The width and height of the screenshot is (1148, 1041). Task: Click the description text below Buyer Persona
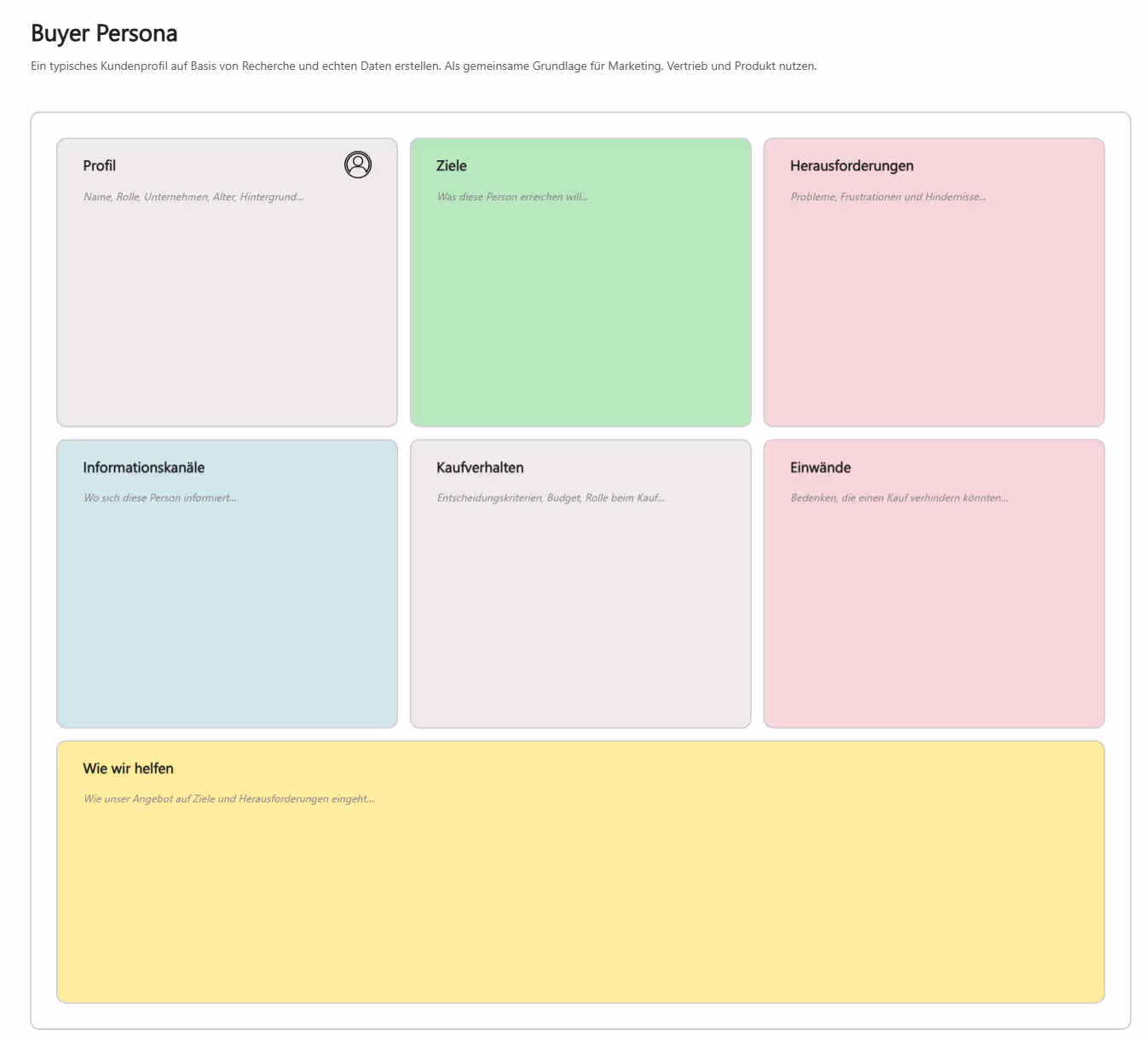pyautogui.click(x=424, y=66)
